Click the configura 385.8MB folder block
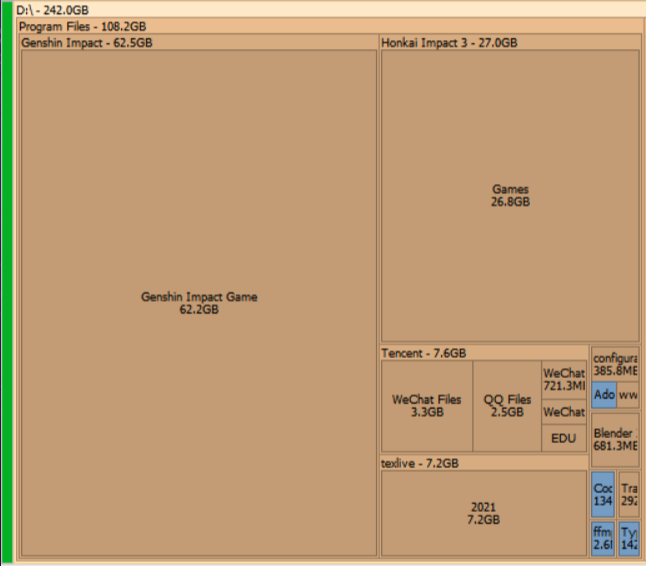Screen dimensions: 646x566 pyautogui.click(x=615, y=364)
